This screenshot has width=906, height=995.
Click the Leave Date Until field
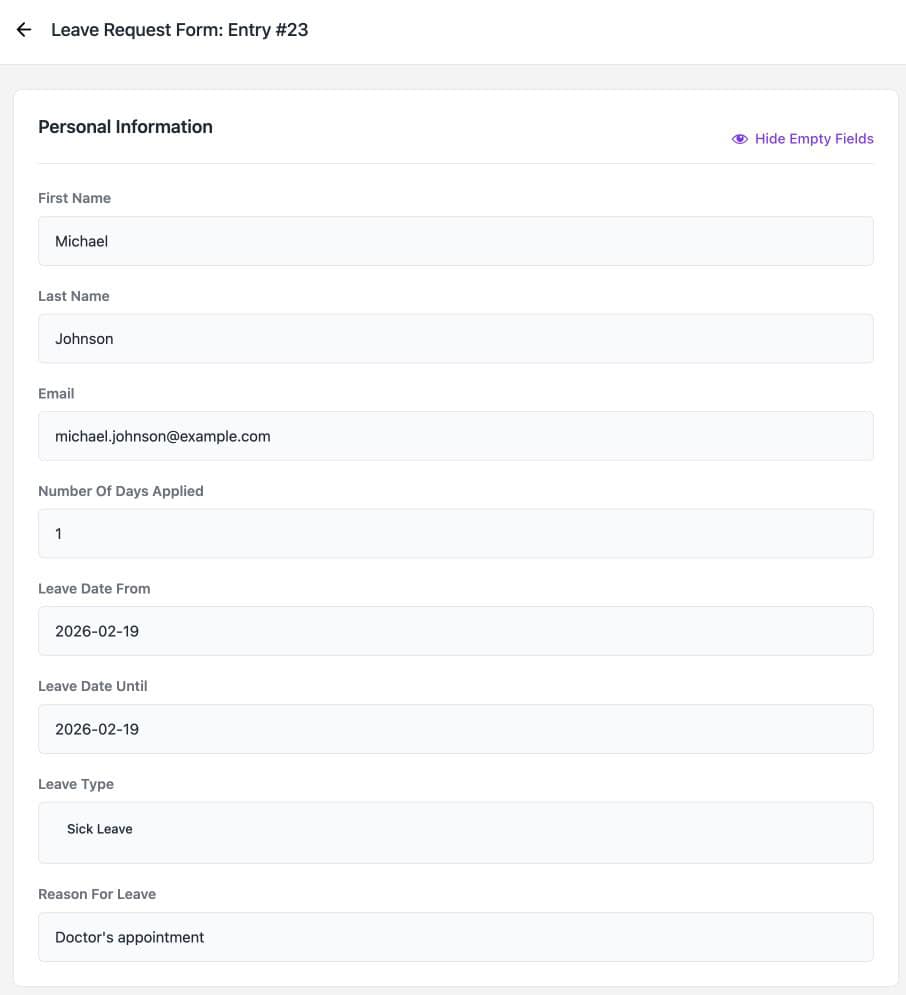click(456, 729)
